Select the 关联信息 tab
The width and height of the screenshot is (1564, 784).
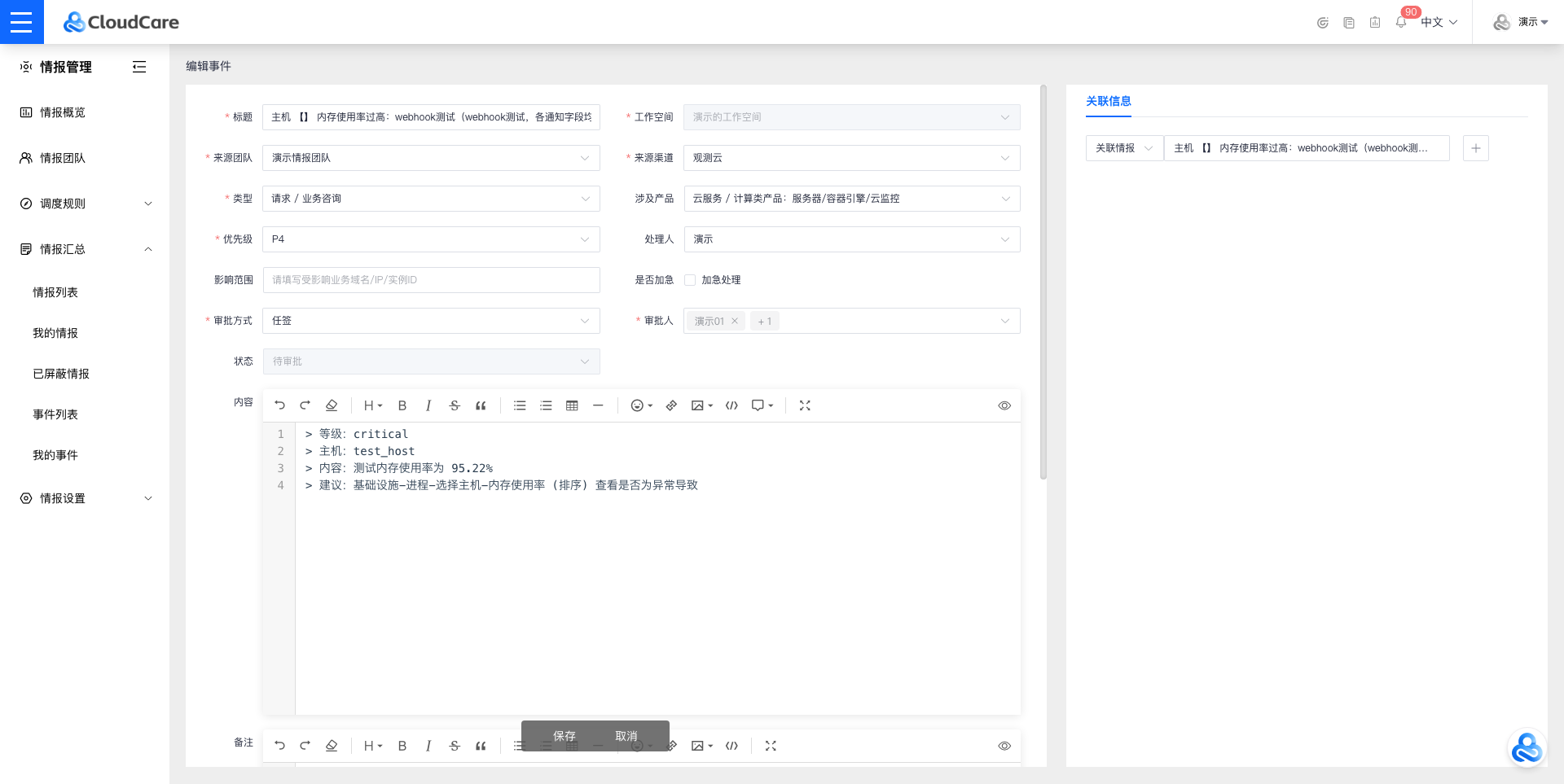pyautogui.click(x=1108, y=101)
